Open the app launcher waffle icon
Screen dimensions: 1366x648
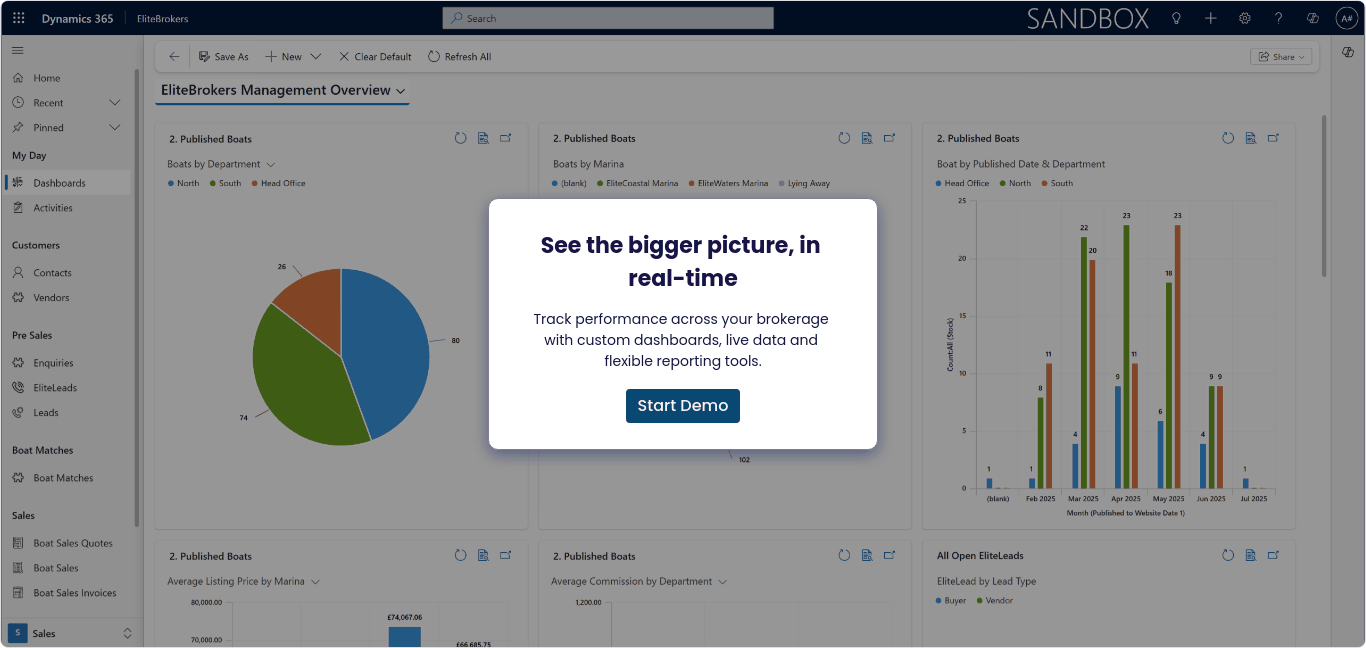coord(19,18)
